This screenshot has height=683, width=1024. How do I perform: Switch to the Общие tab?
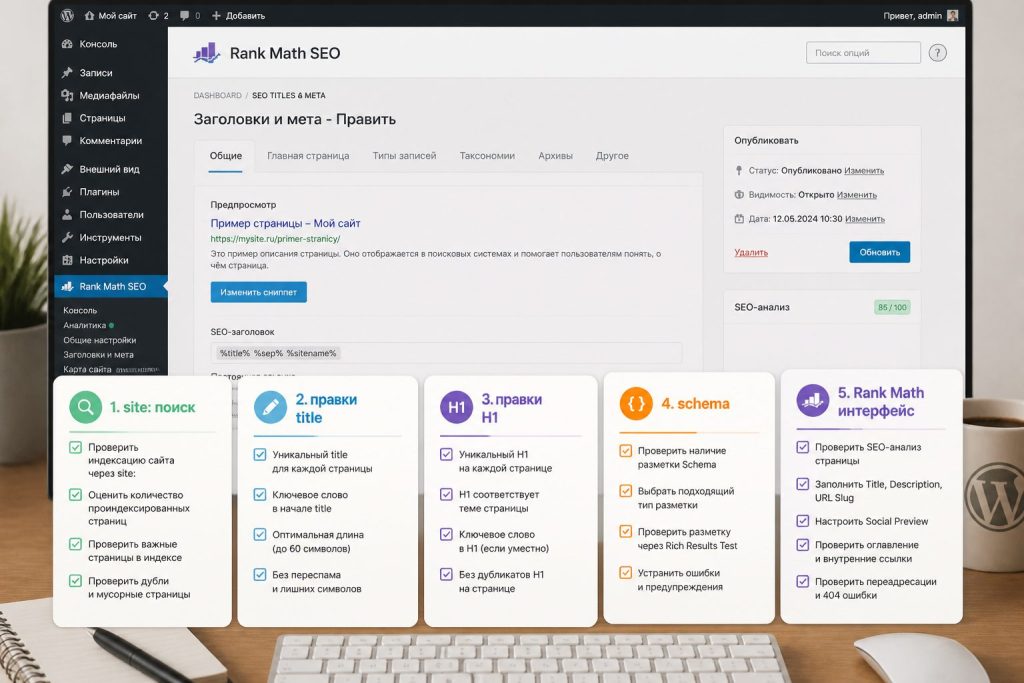pos(225,156)
